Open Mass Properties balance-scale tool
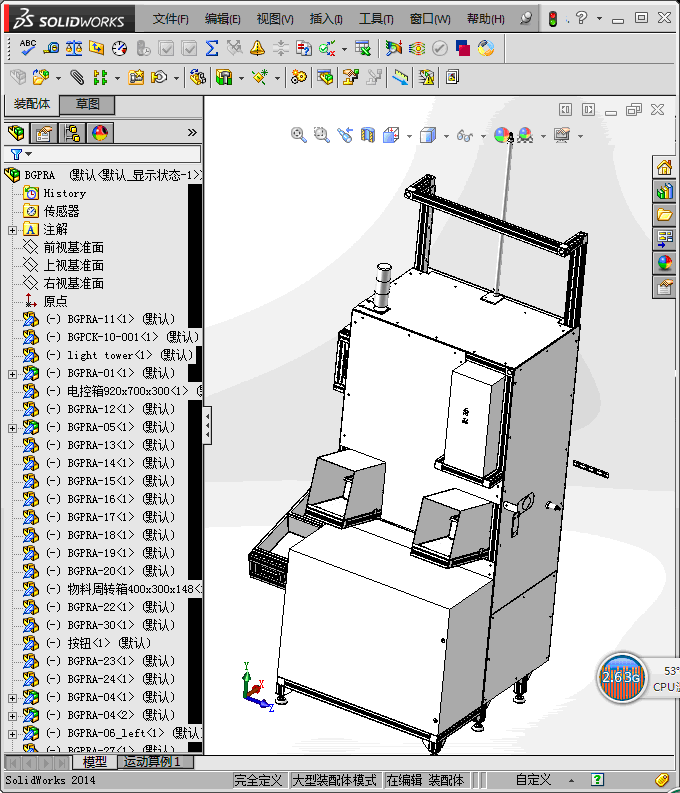Image resolution: width=680 pixels, height=793 pixels. click(74, 49)
